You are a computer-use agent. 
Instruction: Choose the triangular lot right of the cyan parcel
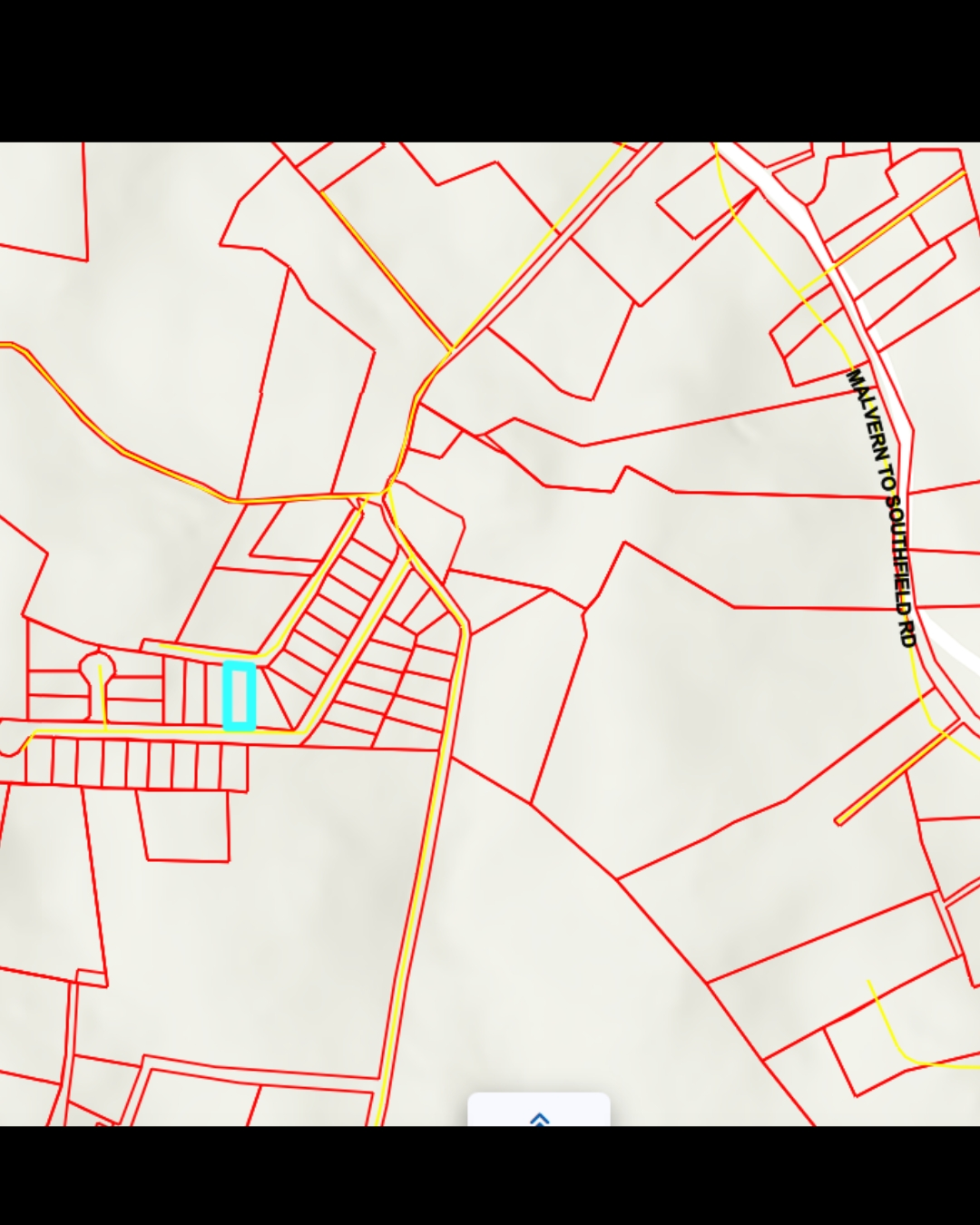[275, 703]
